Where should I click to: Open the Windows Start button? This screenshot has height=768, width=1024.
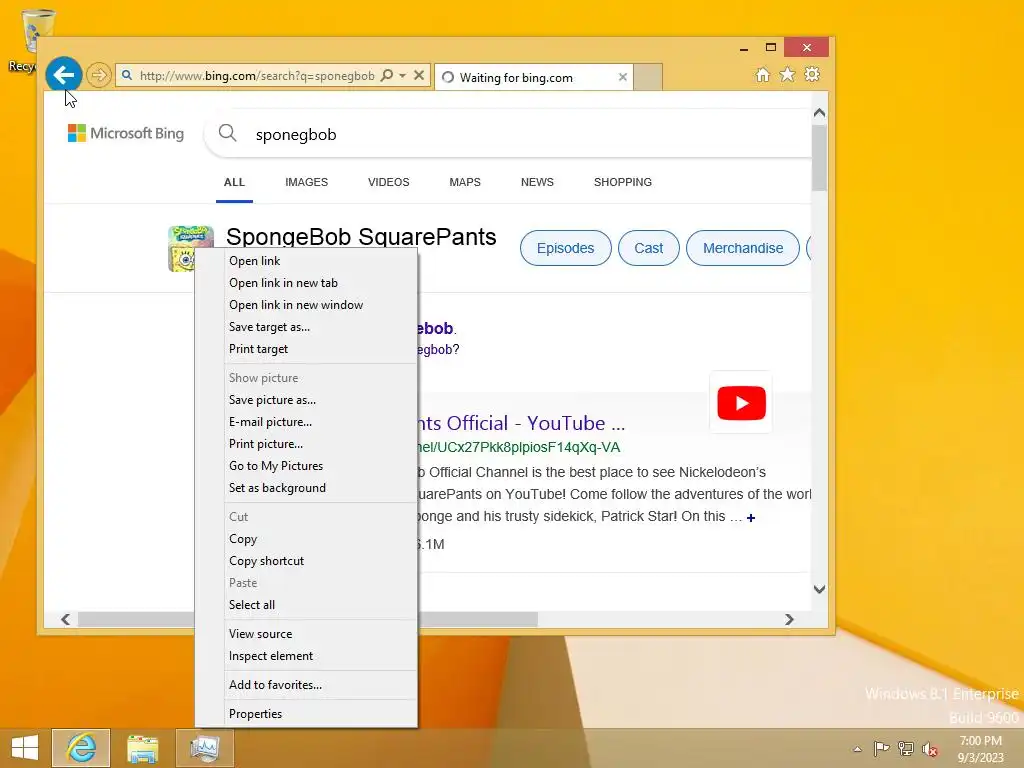[x=25, y=748]
